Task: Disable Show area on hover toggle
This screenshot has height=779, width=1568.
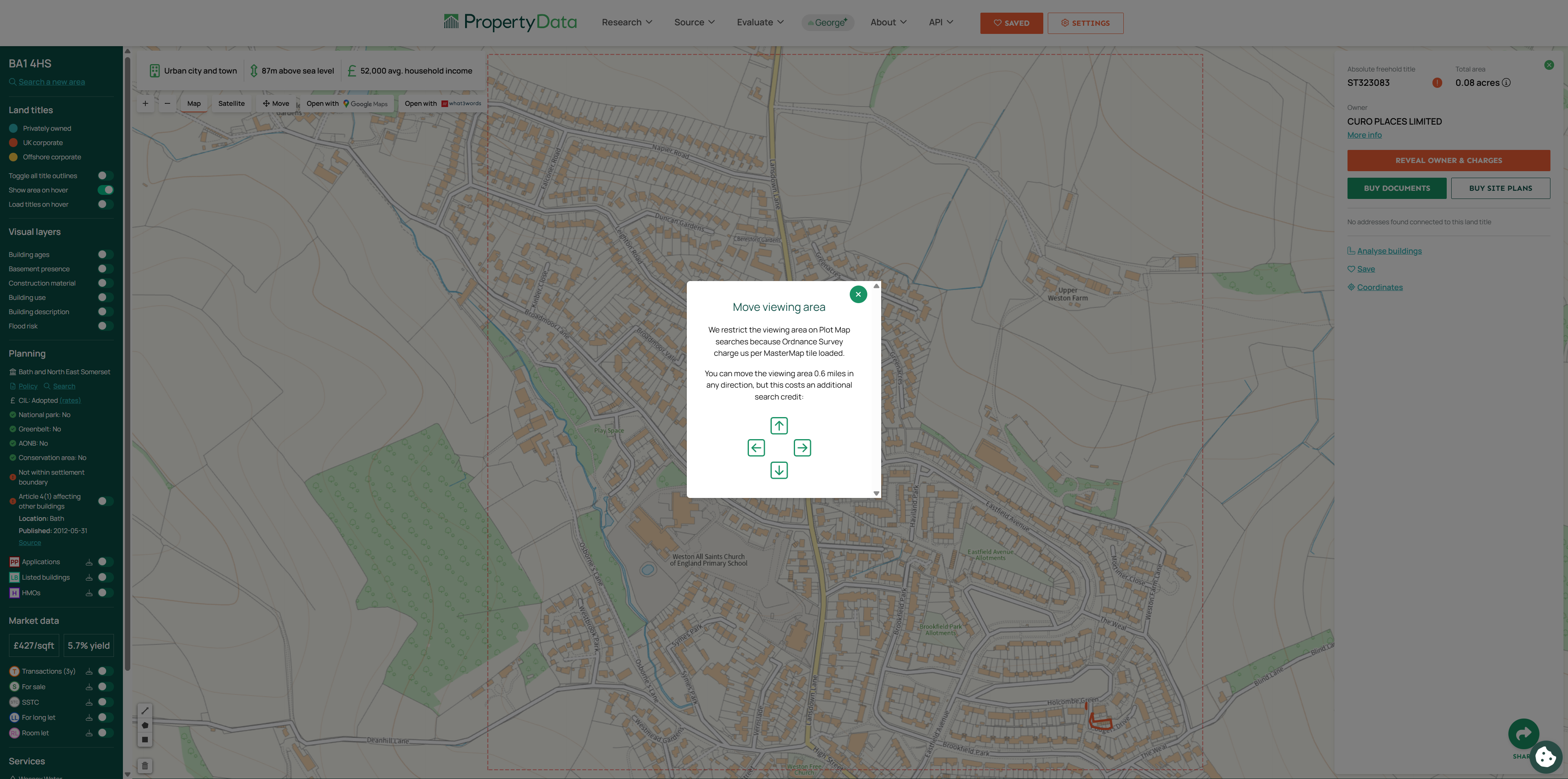Action: tap(105, 190)
